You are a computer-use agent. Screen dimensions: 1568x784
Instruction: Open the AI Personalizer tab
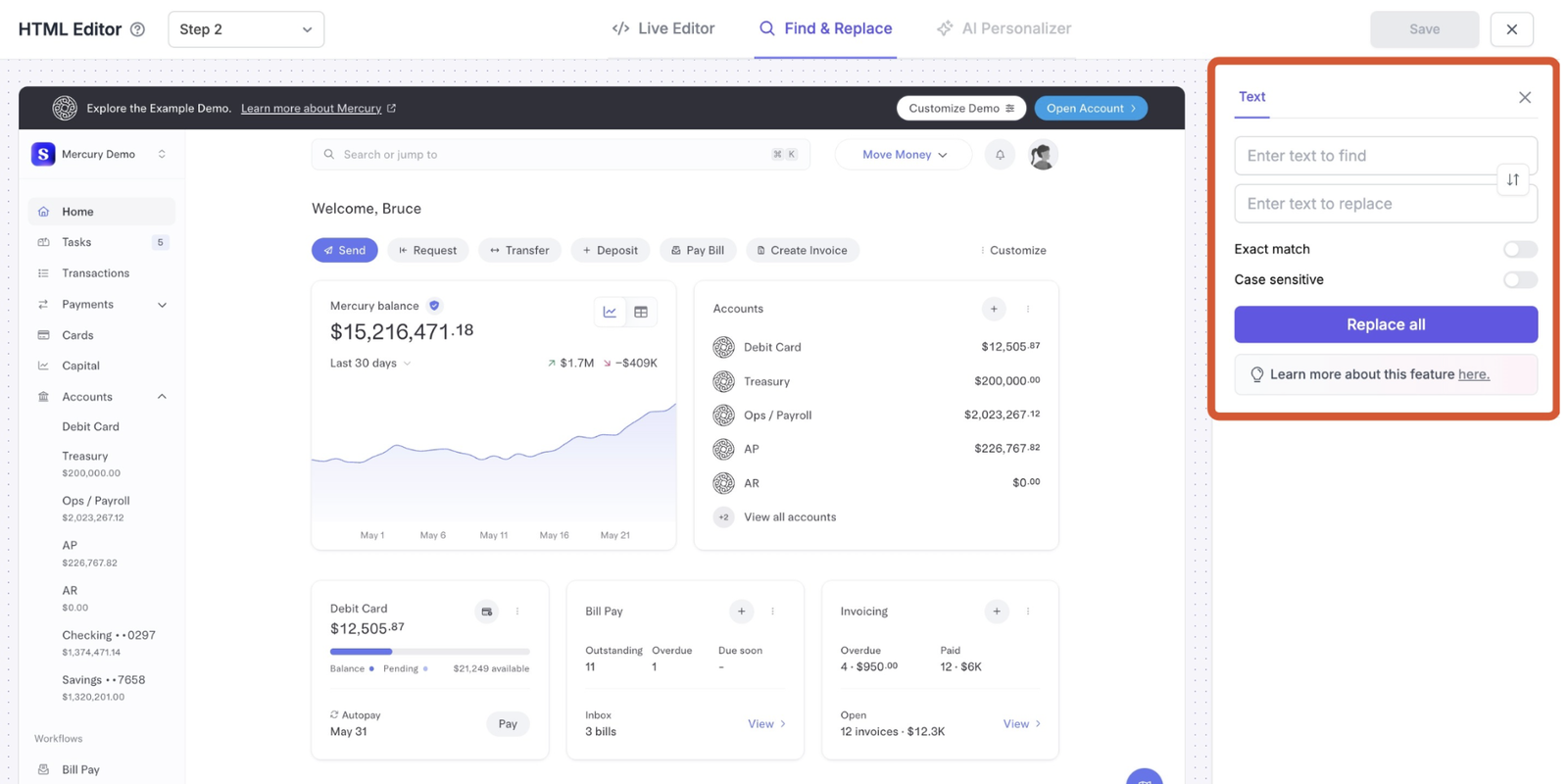pyautogui.click(x=1004, y=28)
